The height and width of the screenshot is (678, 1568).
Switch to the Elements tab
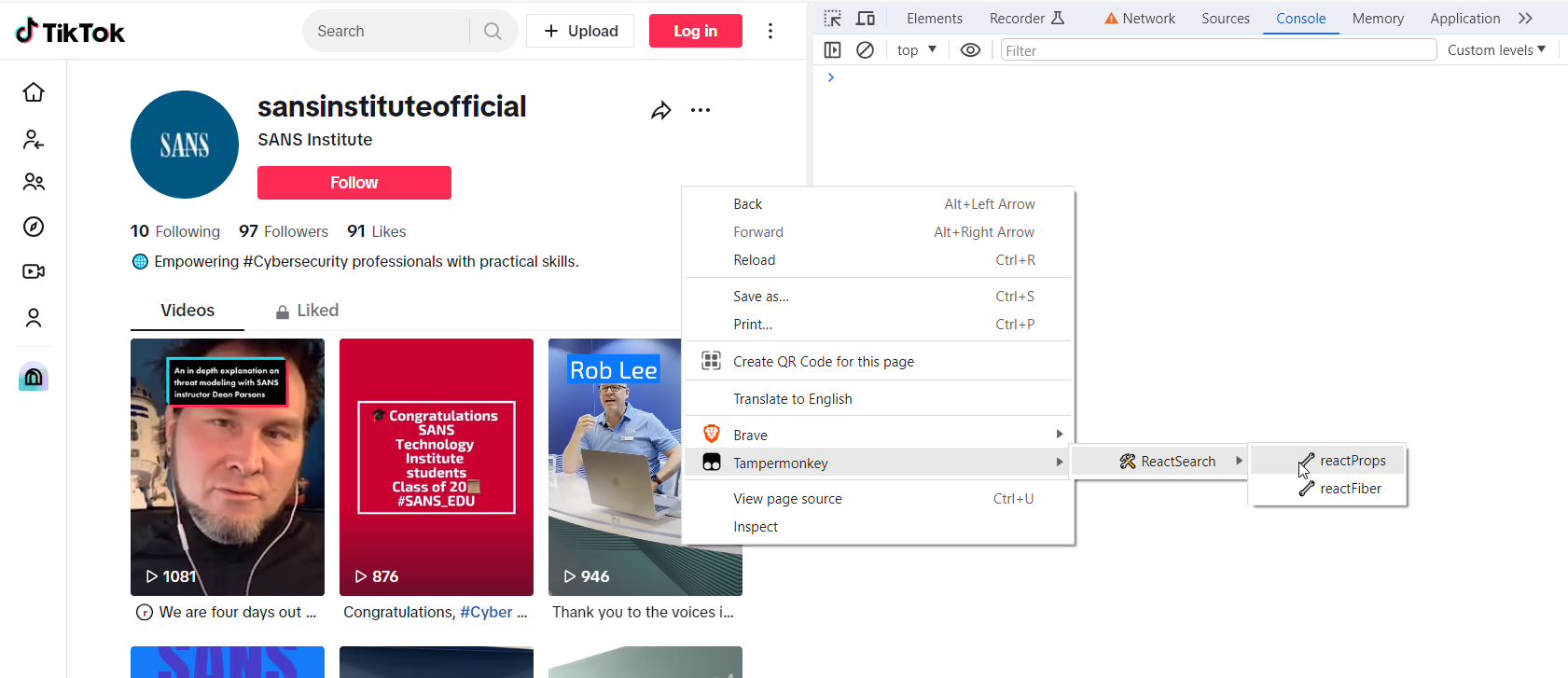(x=935, y=19)
